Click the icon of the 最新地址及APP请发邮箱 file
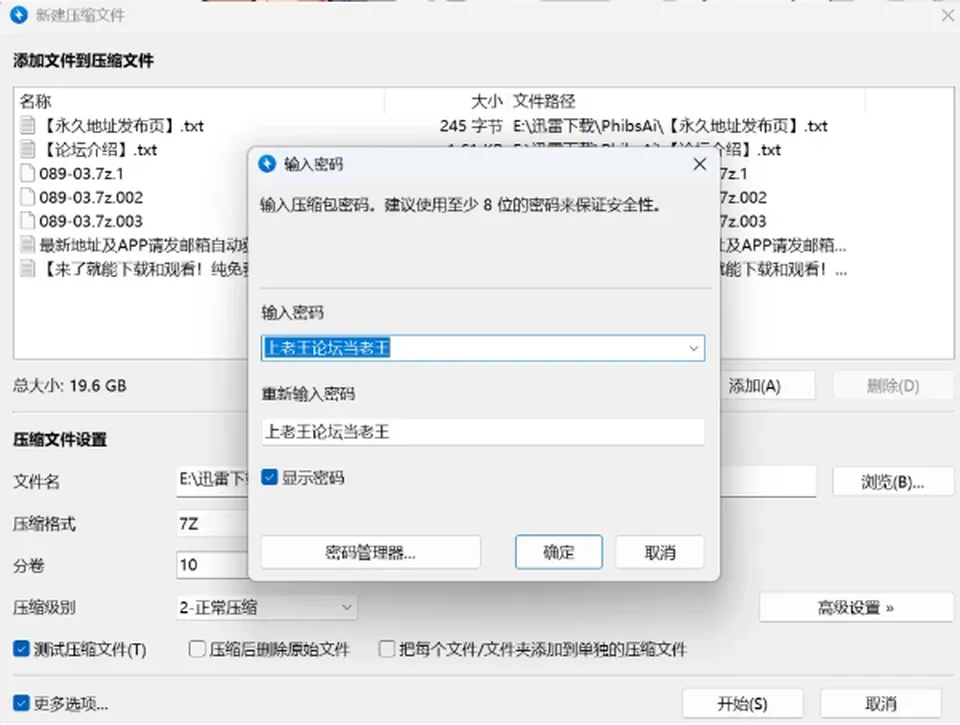 point(28,245)
